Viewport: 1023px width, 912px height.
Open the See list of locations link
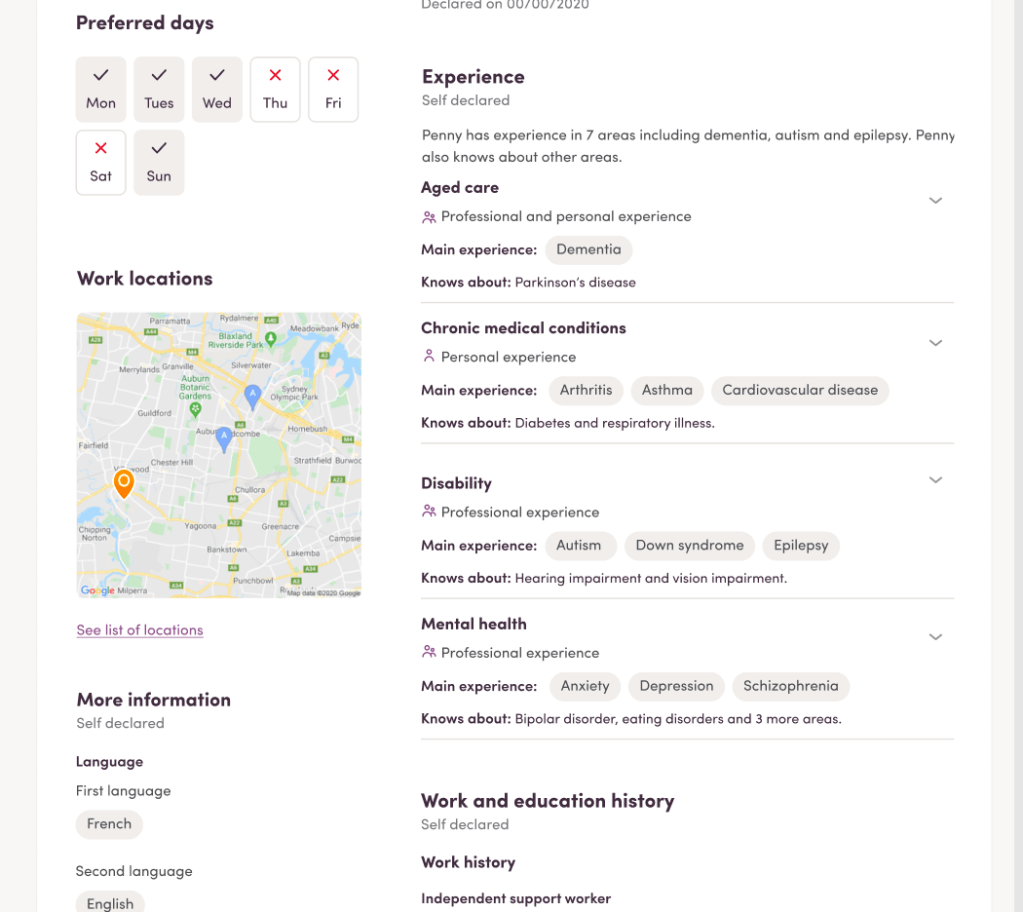point(140,630)
